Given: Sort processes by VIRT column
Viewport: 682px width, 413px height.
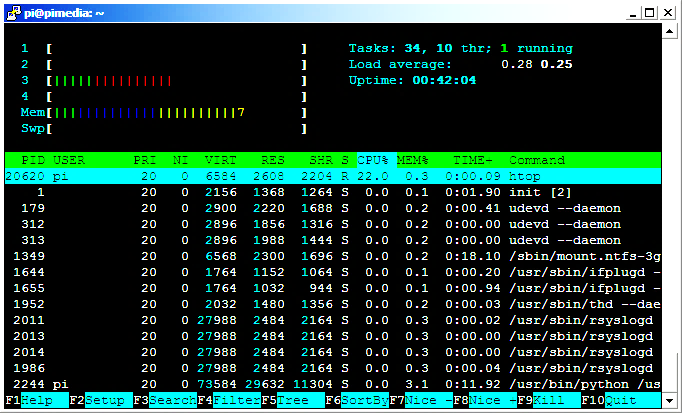Looking at the screenshot, I should click(x=221, y=160).
